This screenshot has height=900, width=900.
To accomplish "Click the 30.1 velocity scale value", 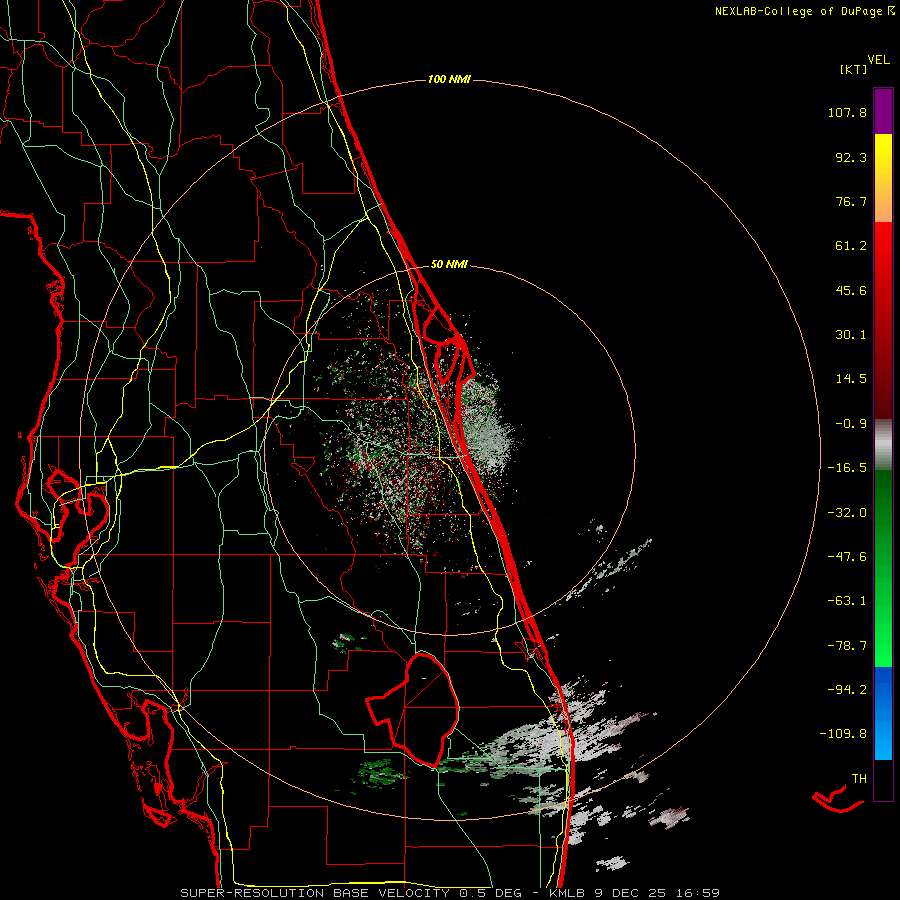I will tap(851, 335).
